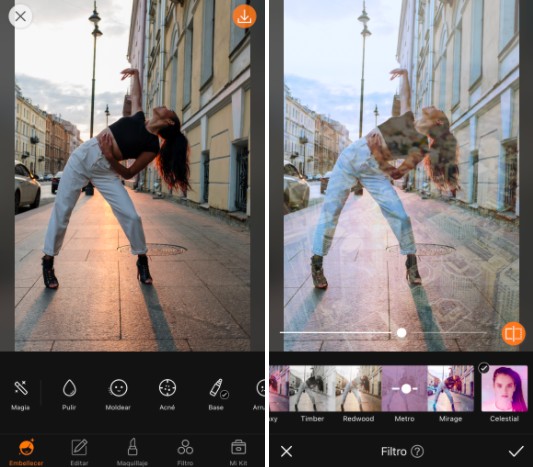Open the Base foundation tool
Viewport: 533px width, 467px height.
point(217,395)
